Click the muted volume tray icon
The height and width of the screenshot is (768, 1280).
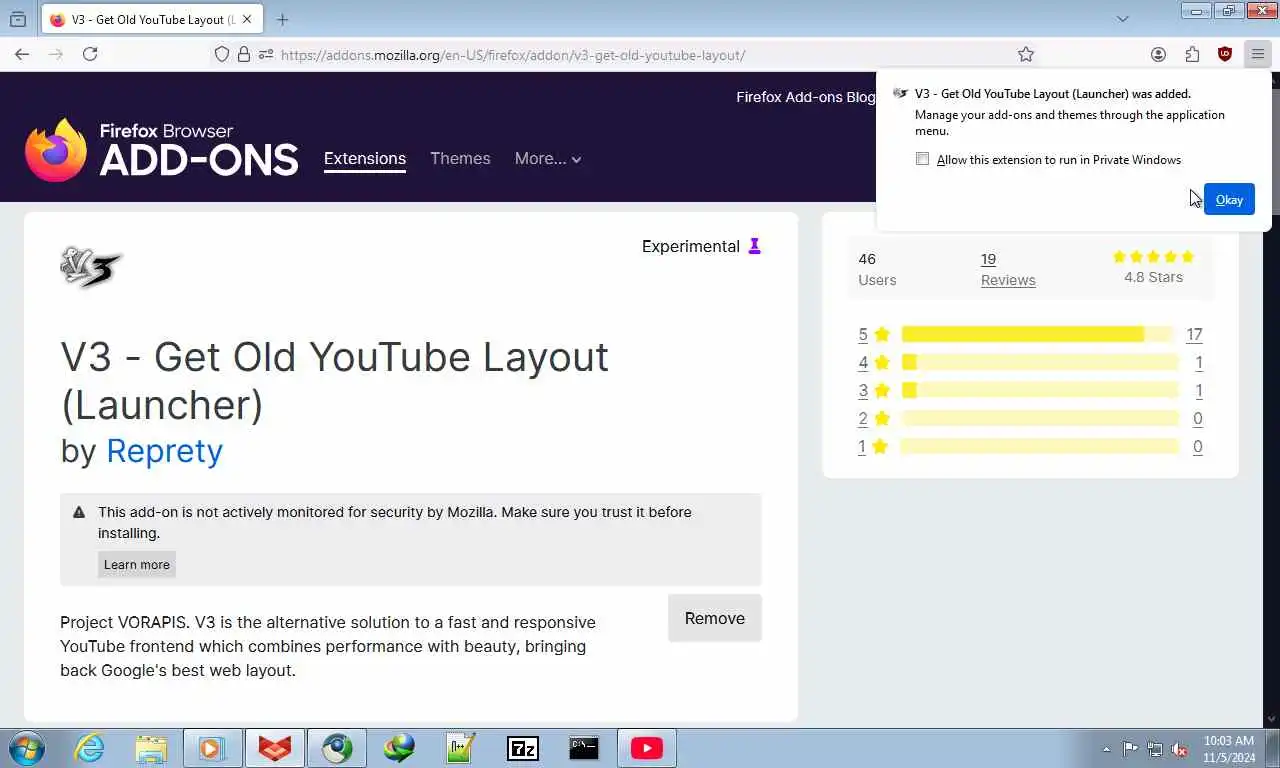(1179, 748)
